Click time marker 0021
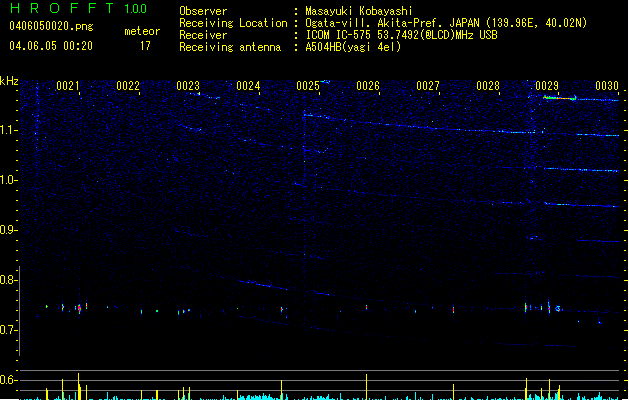This screenshot has width=629, height=400. click(x=68, y=86)
